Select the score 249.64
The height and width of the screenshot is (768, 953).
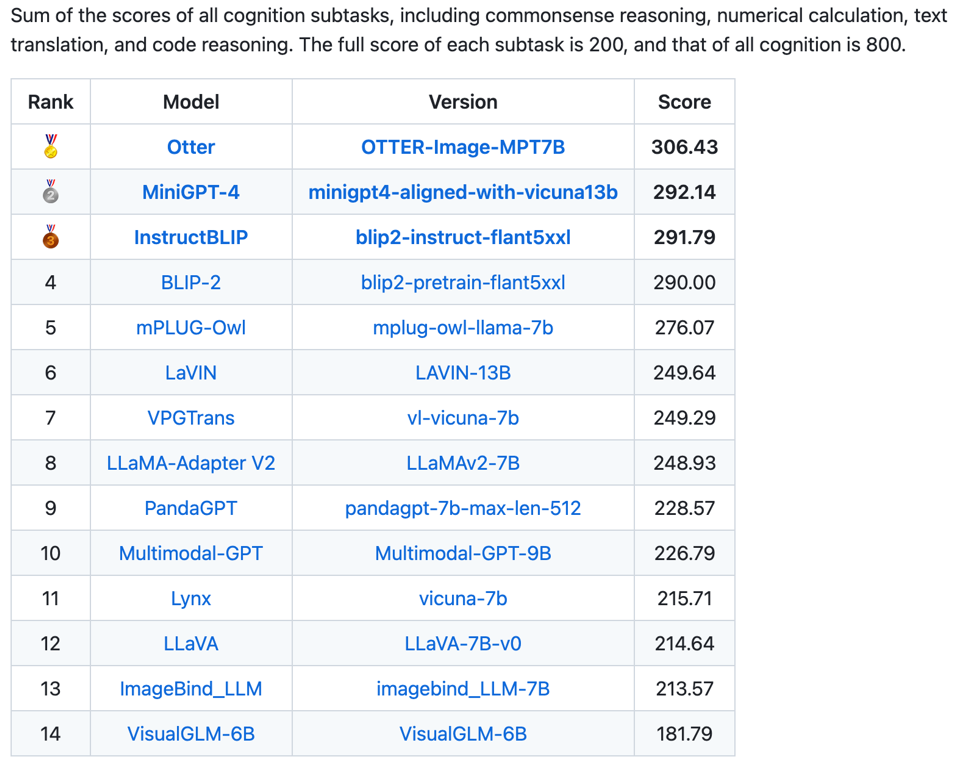click(x=684, y=372)
